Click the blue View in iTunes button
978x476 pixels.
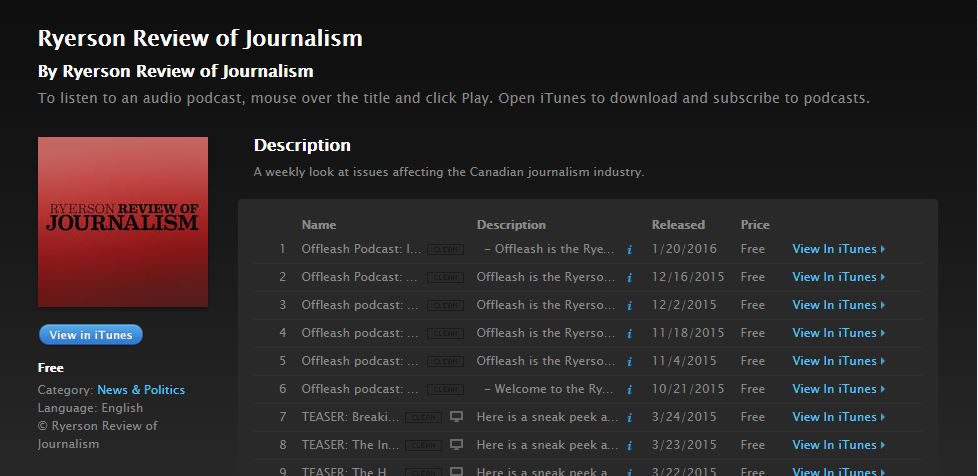click(x=91, y=335)
